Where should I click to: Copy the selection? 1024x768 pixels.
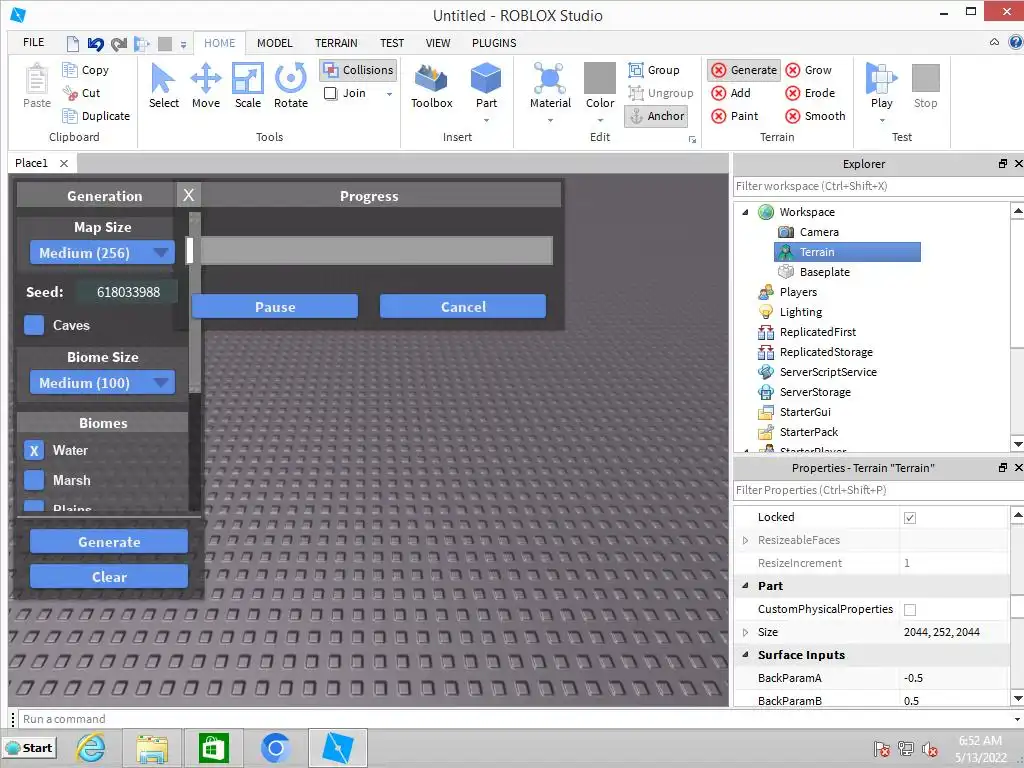86,70
